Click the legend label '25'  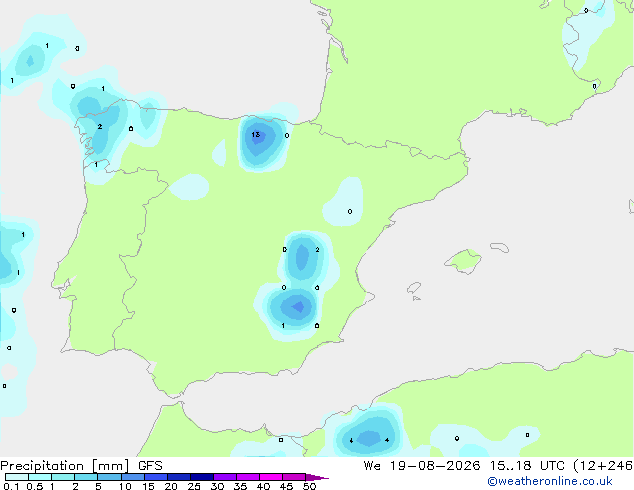(194, 486)
